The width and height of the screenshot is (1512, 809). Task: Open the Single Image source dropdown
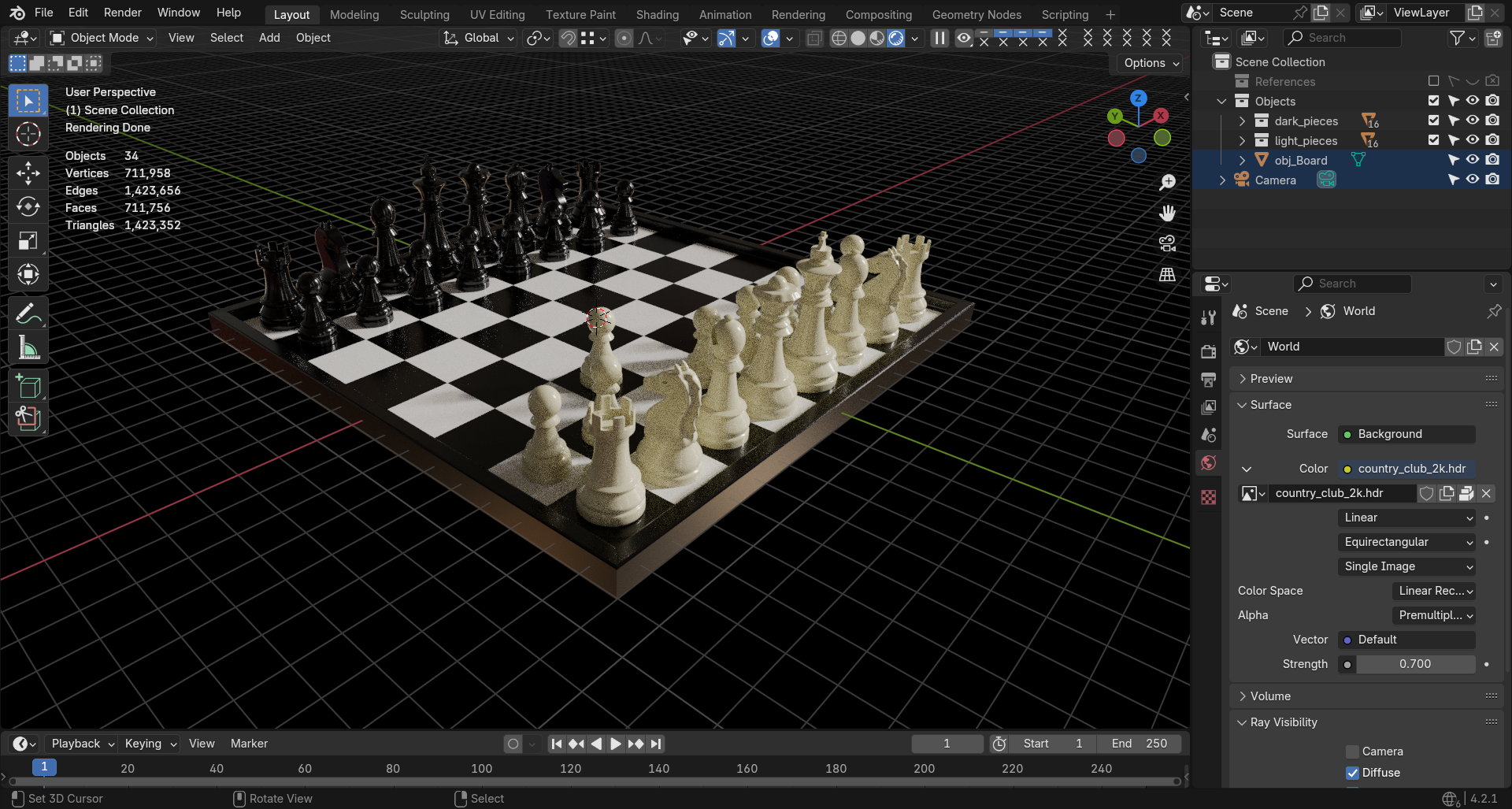click(1406, 566)
